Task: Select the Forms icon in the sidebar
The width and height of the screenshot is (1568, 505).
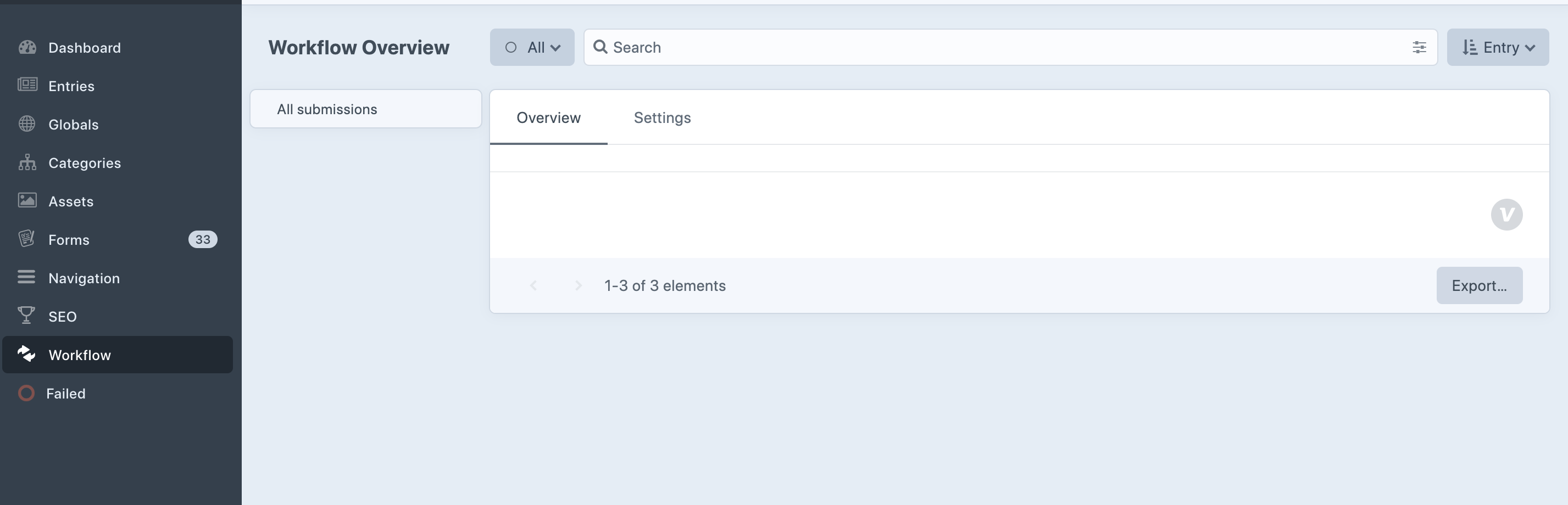Action: tap(27, 239)
